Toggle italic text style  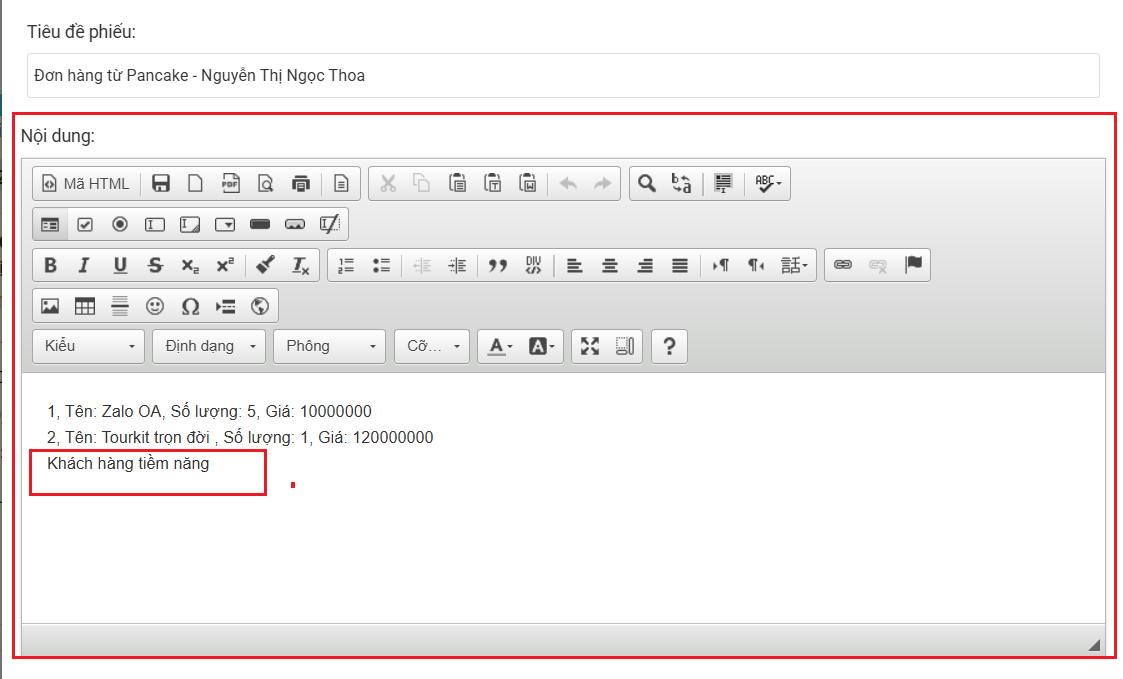tap(85, 265)
